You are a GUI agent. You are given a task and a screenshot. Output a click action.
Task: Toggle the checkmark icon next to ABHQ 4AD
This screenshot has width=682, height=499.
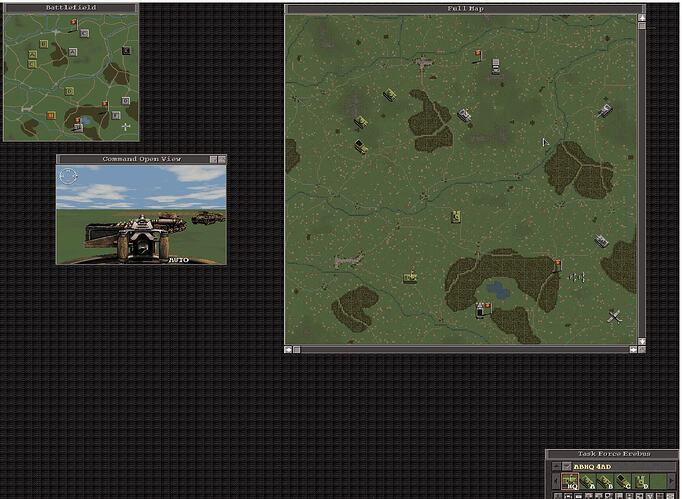(x=567, y=466)
